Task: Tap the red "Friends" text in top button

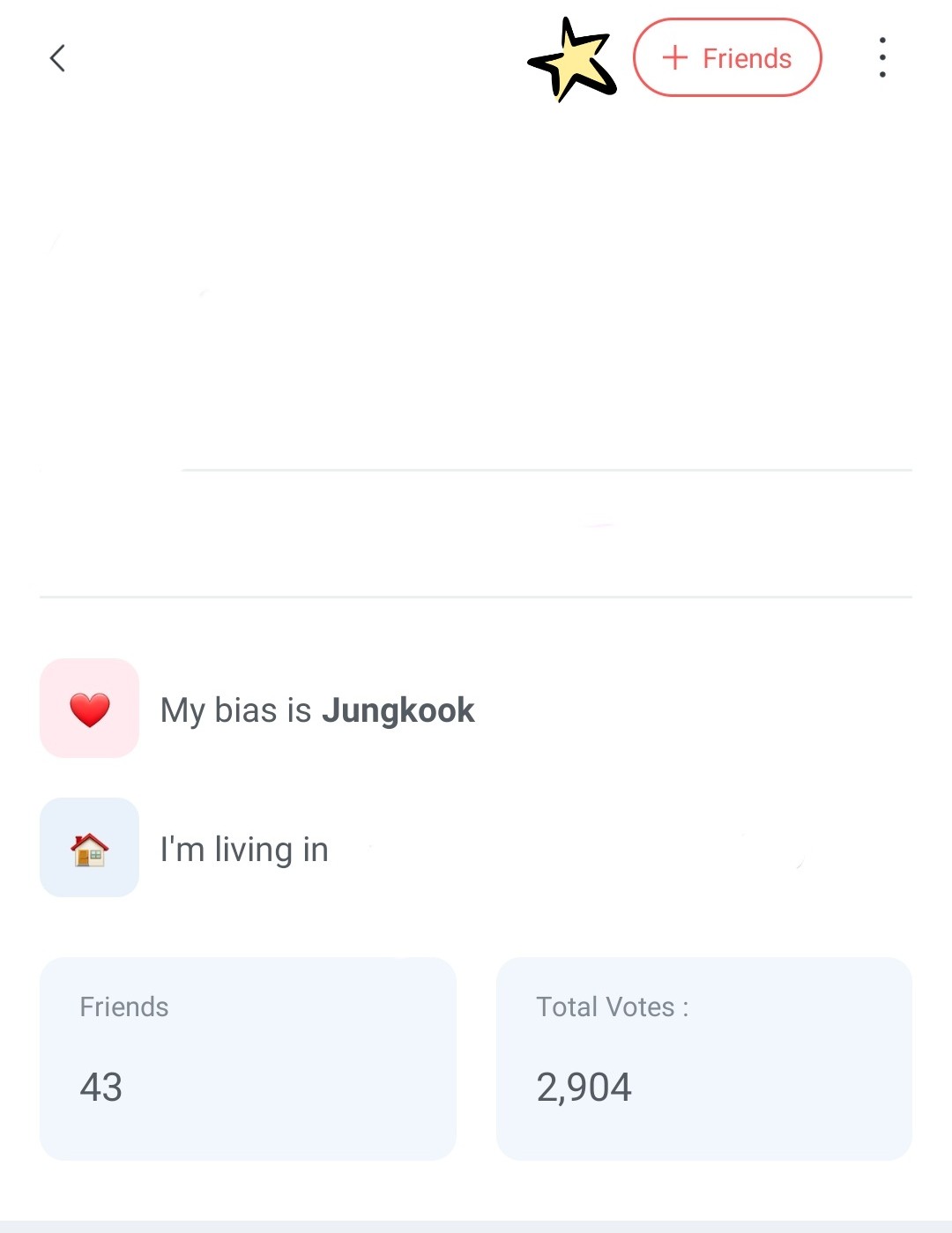Action: point(747,58)
